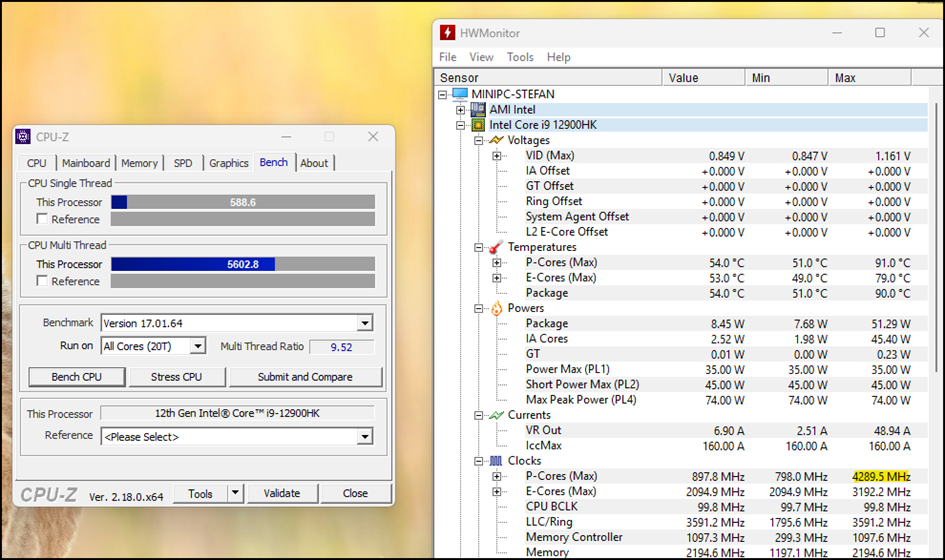Open the Benchmark version dropdown
The image size is (945, 560).
(365, 323)
